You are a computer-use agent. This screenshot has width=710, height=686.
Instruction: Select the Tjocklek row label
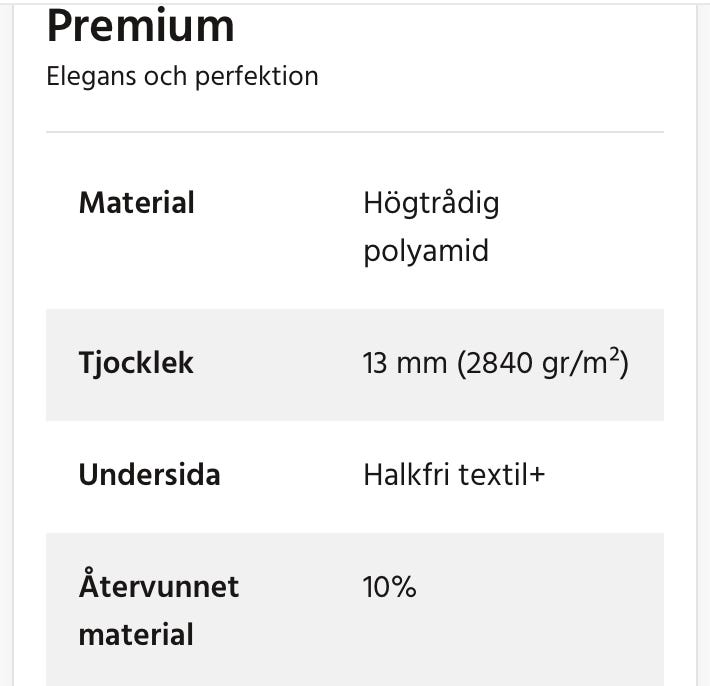136,363
